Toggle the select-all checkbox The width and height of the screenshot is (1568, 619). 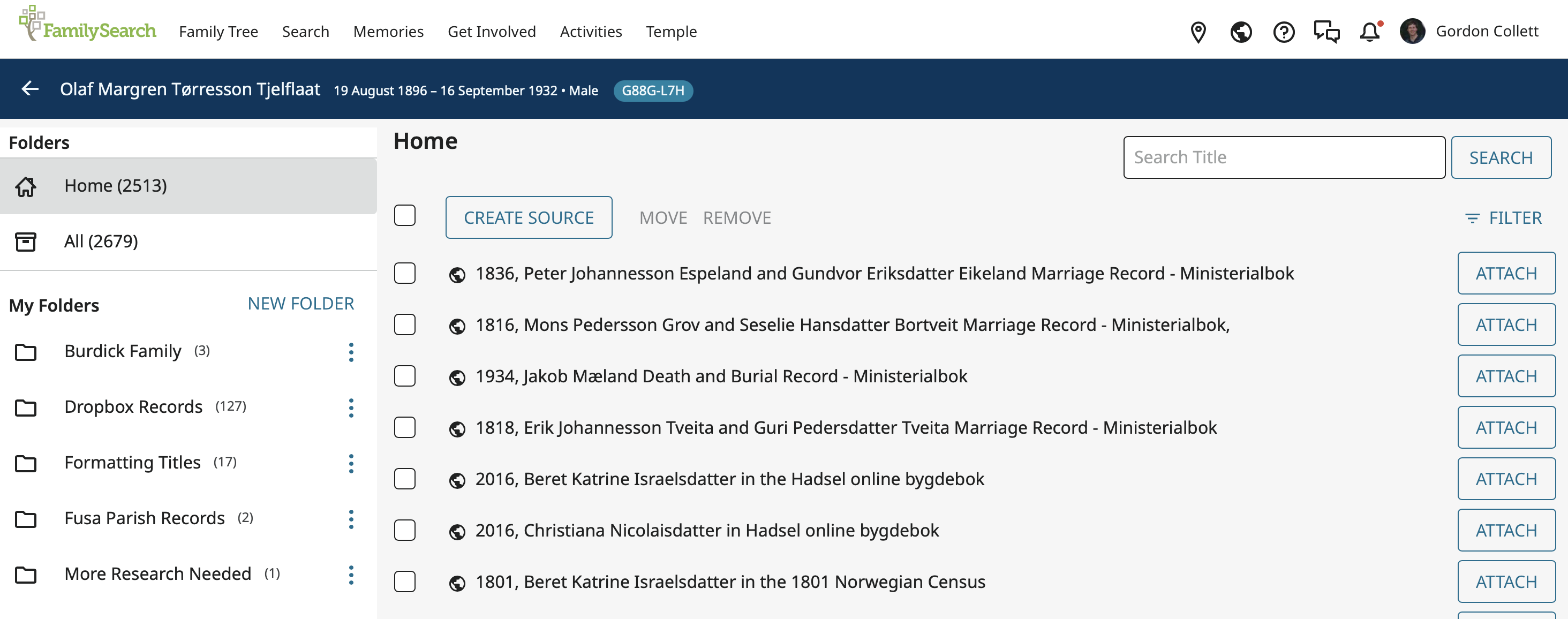pyautogui.click(x=405, y=215)
